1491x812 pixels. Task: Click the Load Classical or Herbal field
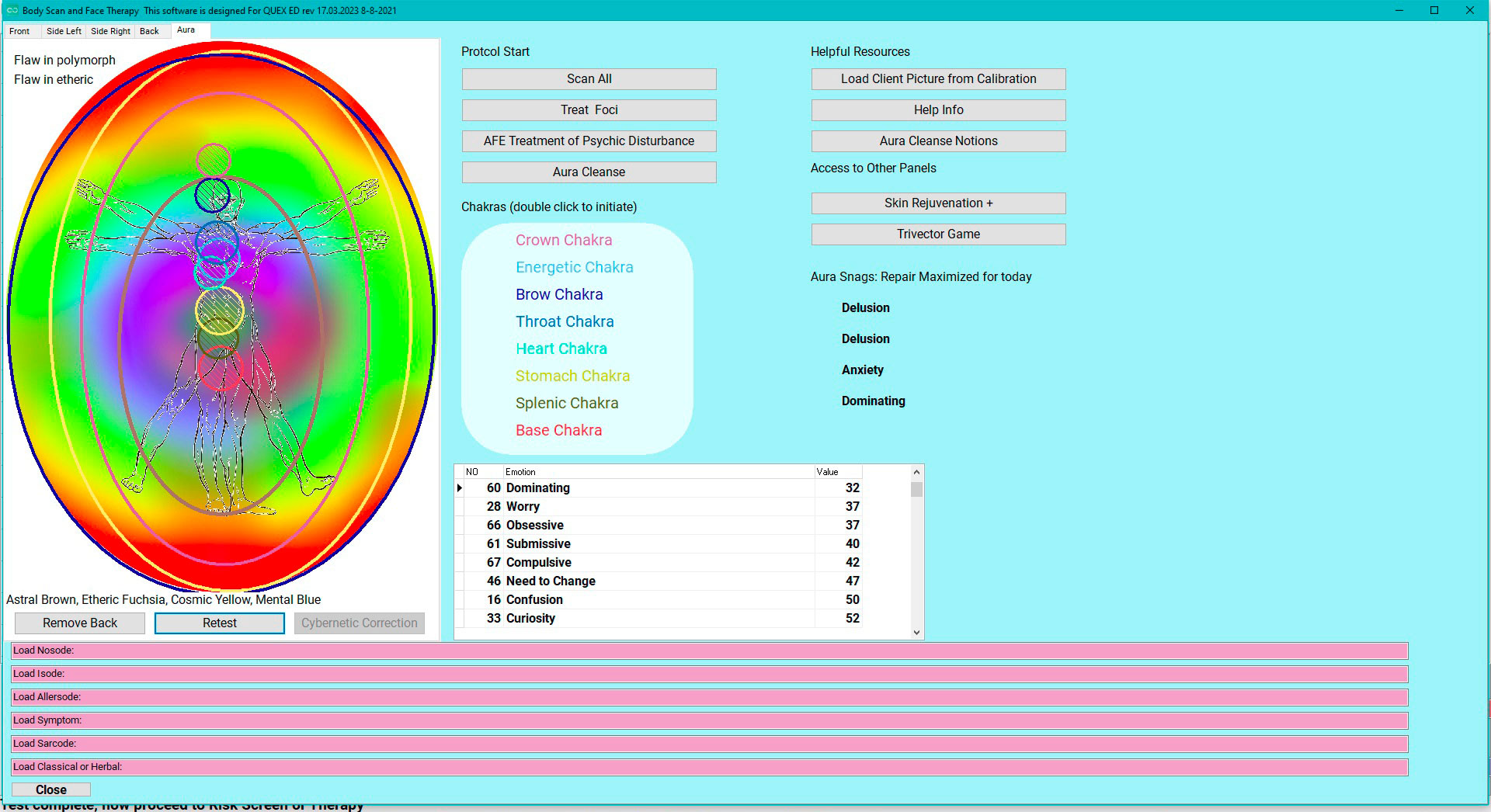pos(710,767)
